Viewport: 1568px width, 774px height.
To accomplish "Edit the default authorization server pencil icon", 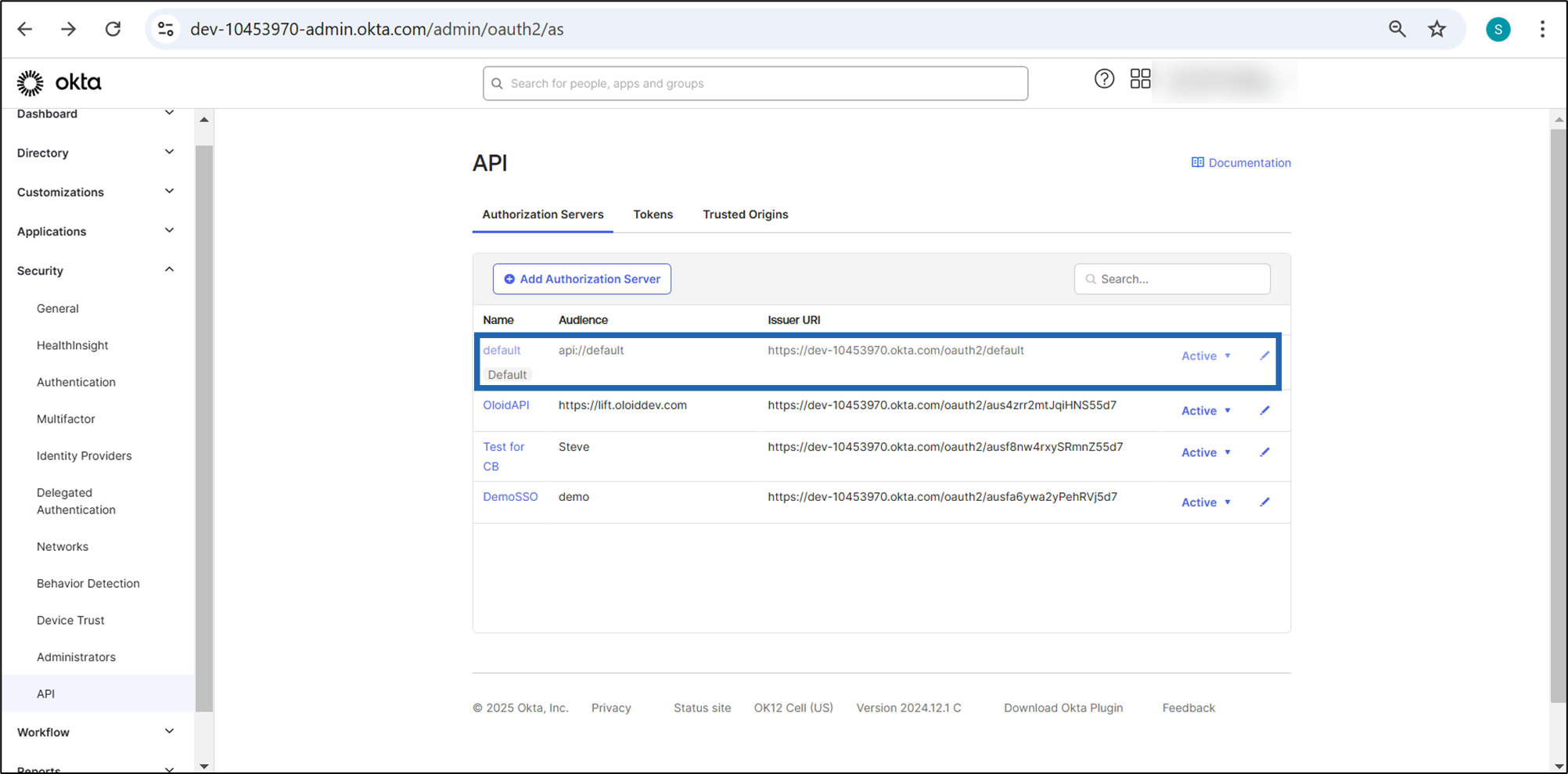I will pos(1264,355).
